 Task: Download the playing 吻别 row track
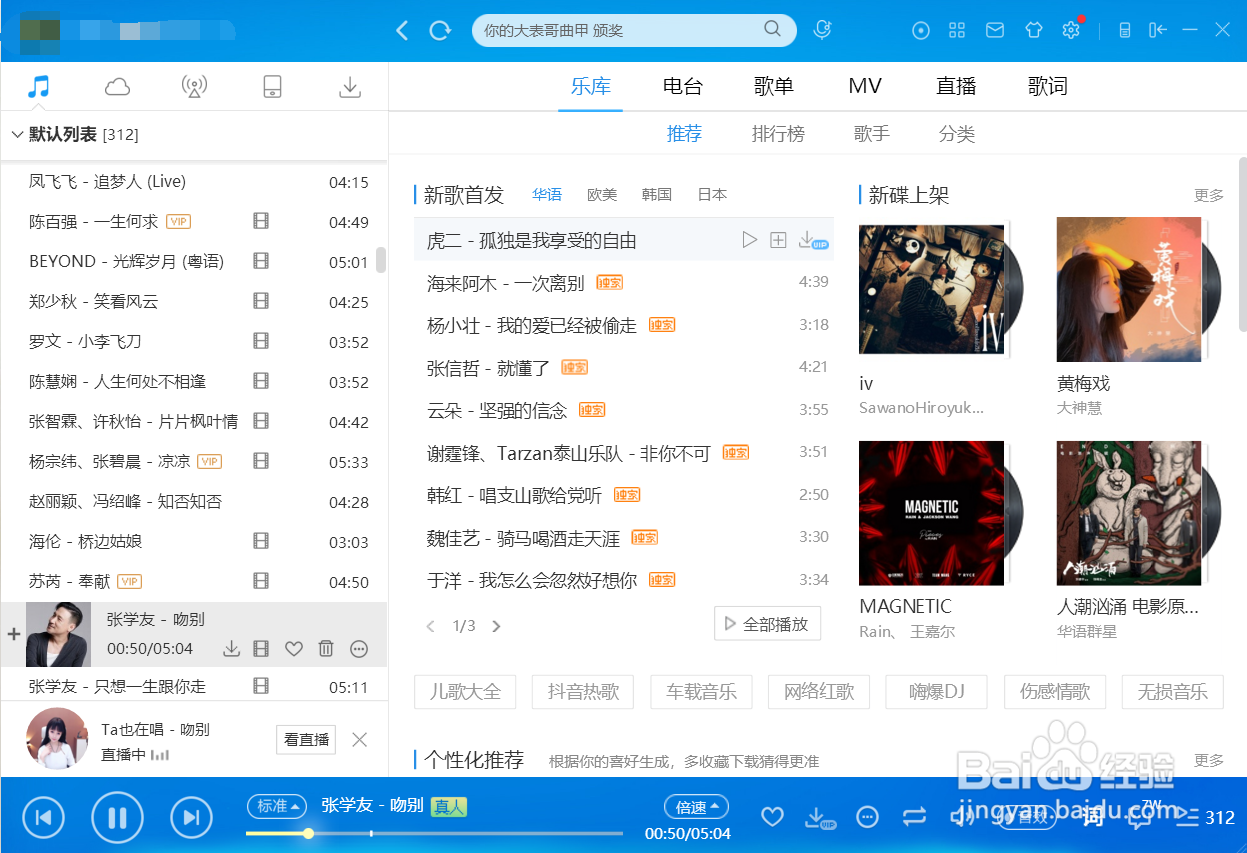pyautogui.click(x=231, y=649)
